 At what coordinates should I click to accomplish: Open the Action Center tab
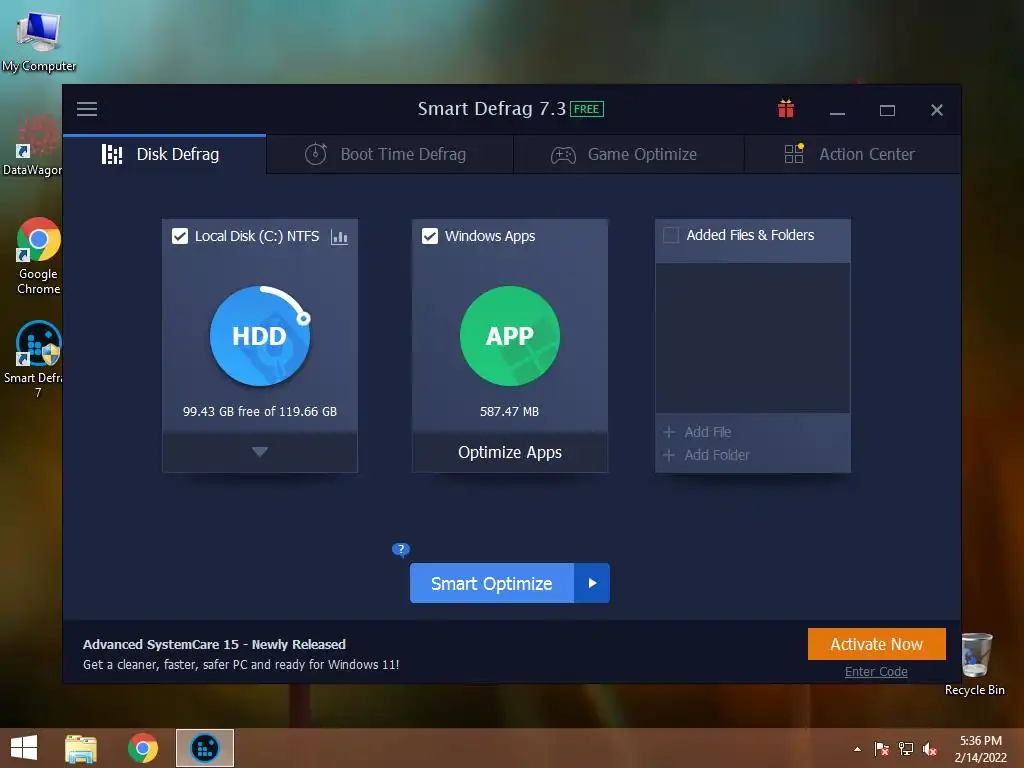coord(852,154)
